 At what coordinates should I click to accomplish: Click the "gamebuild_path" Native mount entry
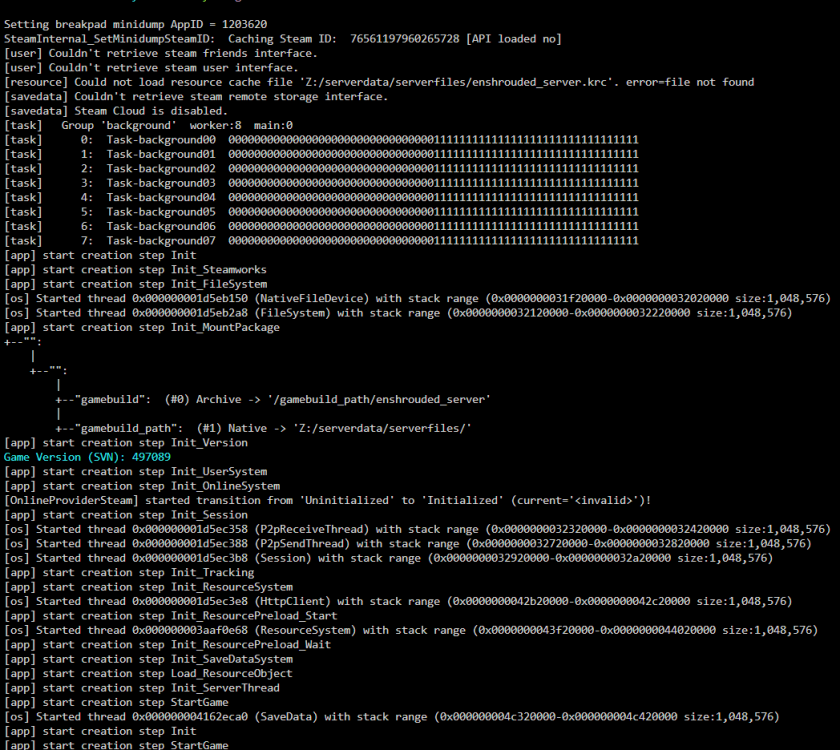click(264, 429)
